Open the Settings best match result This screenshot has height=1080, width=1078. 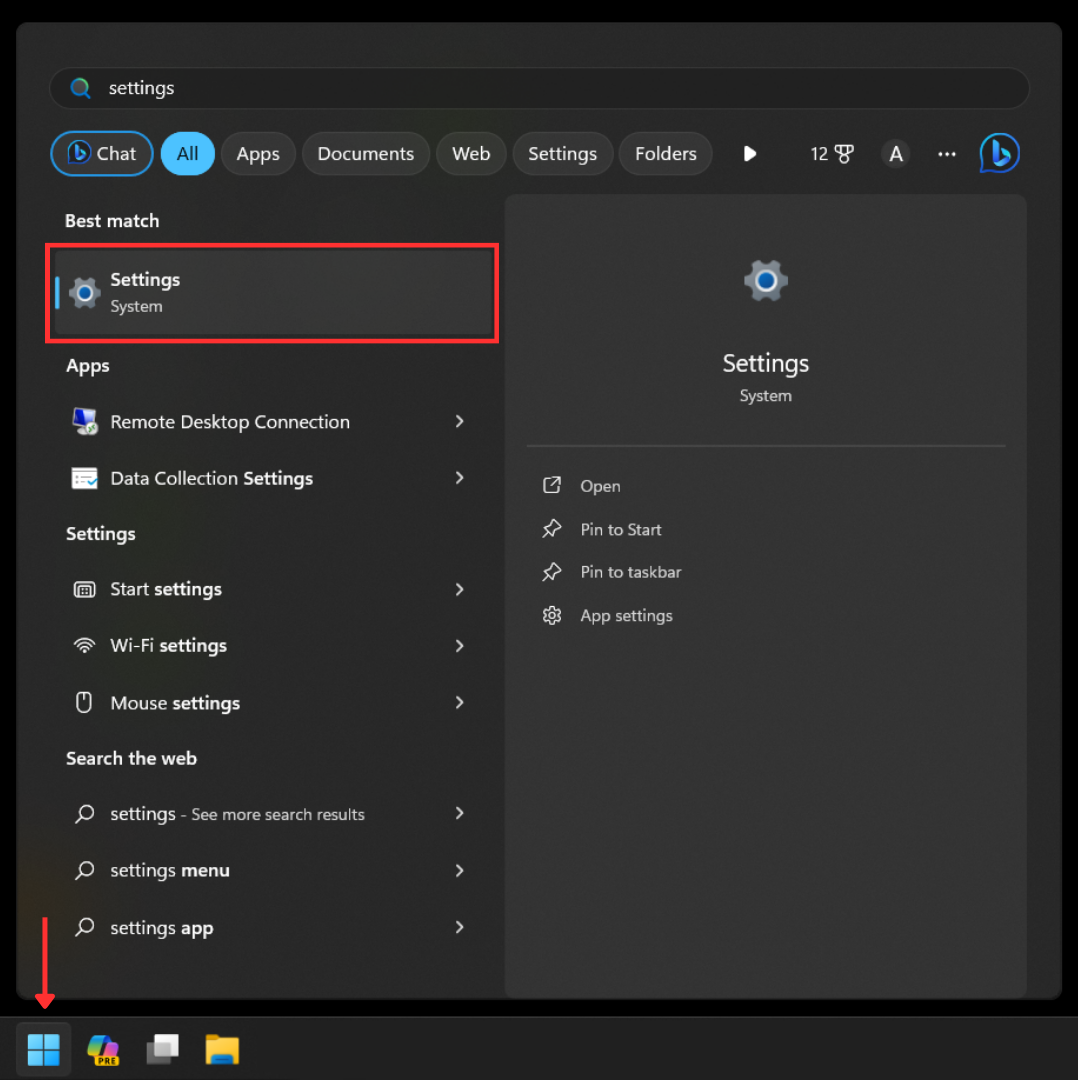tap(272, 292)
